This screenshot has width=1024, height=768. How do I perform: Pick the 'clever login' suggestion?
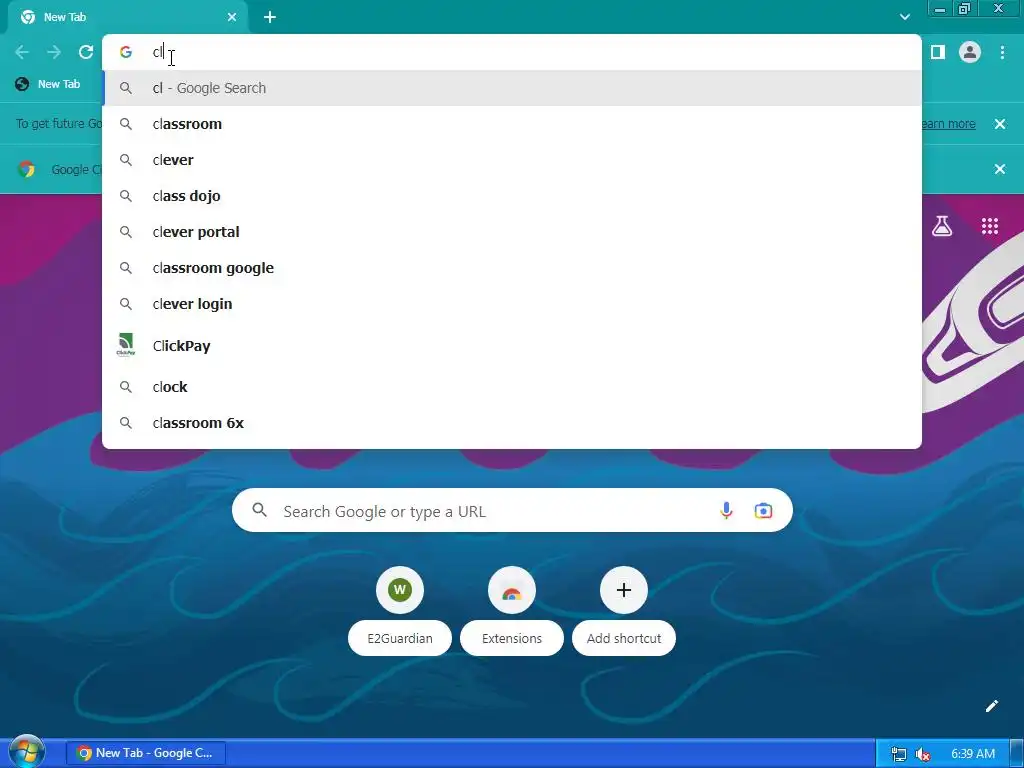point(512,304)
